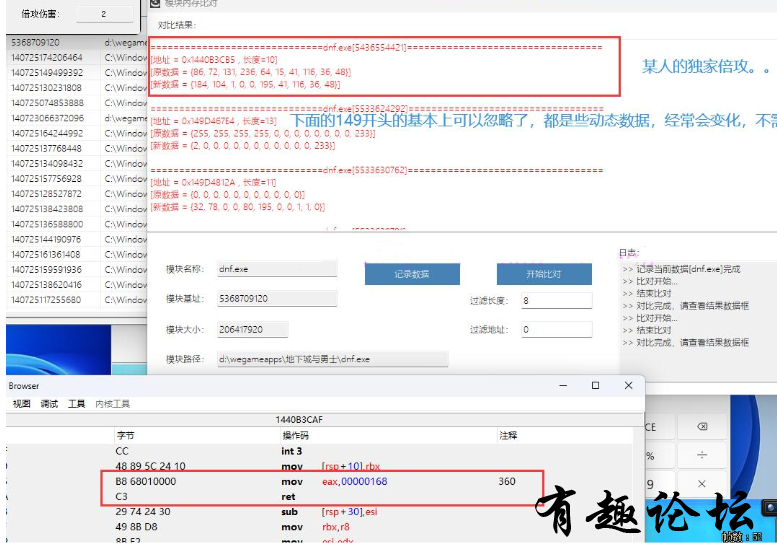Select module row 140725149499392
The width and height of the screenshot is (777, 545).
tap(77, 73)
